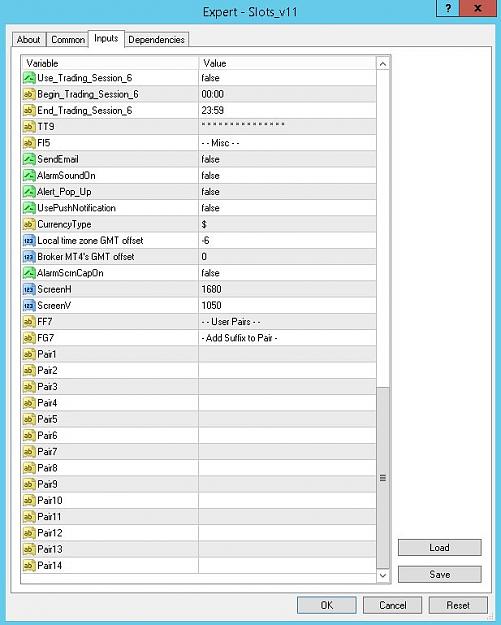
Task: Click the string icon beside Pair5
Action: (x=29, y=419)
